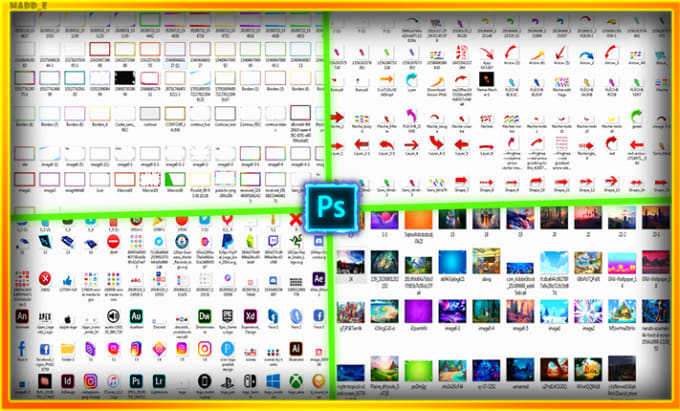Select the blue thumbs-up like icon

click(67, 280)
